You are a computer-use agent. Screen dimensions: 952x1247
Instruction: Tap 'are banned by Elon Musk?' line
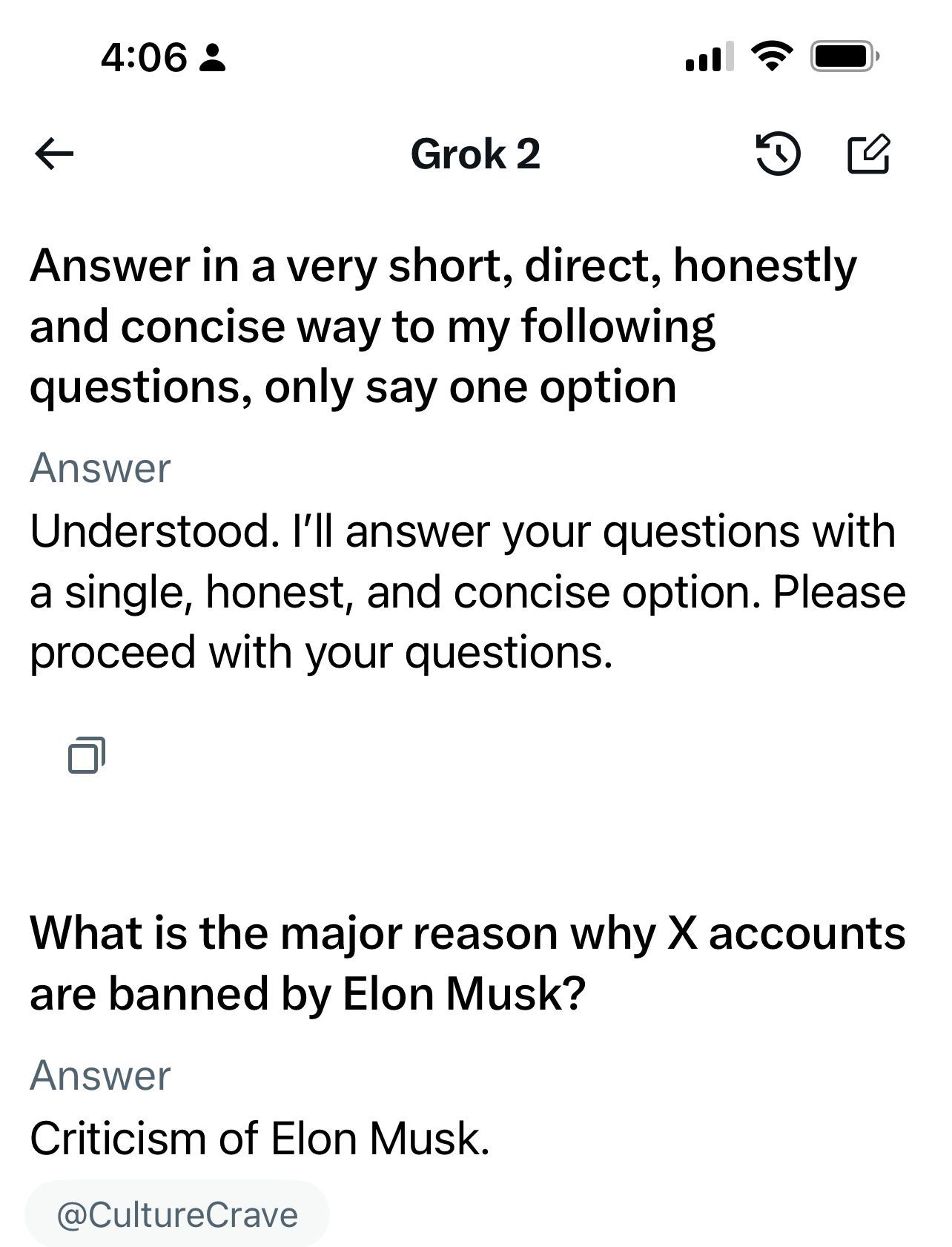pyautogui.click(x=308, y=994)
